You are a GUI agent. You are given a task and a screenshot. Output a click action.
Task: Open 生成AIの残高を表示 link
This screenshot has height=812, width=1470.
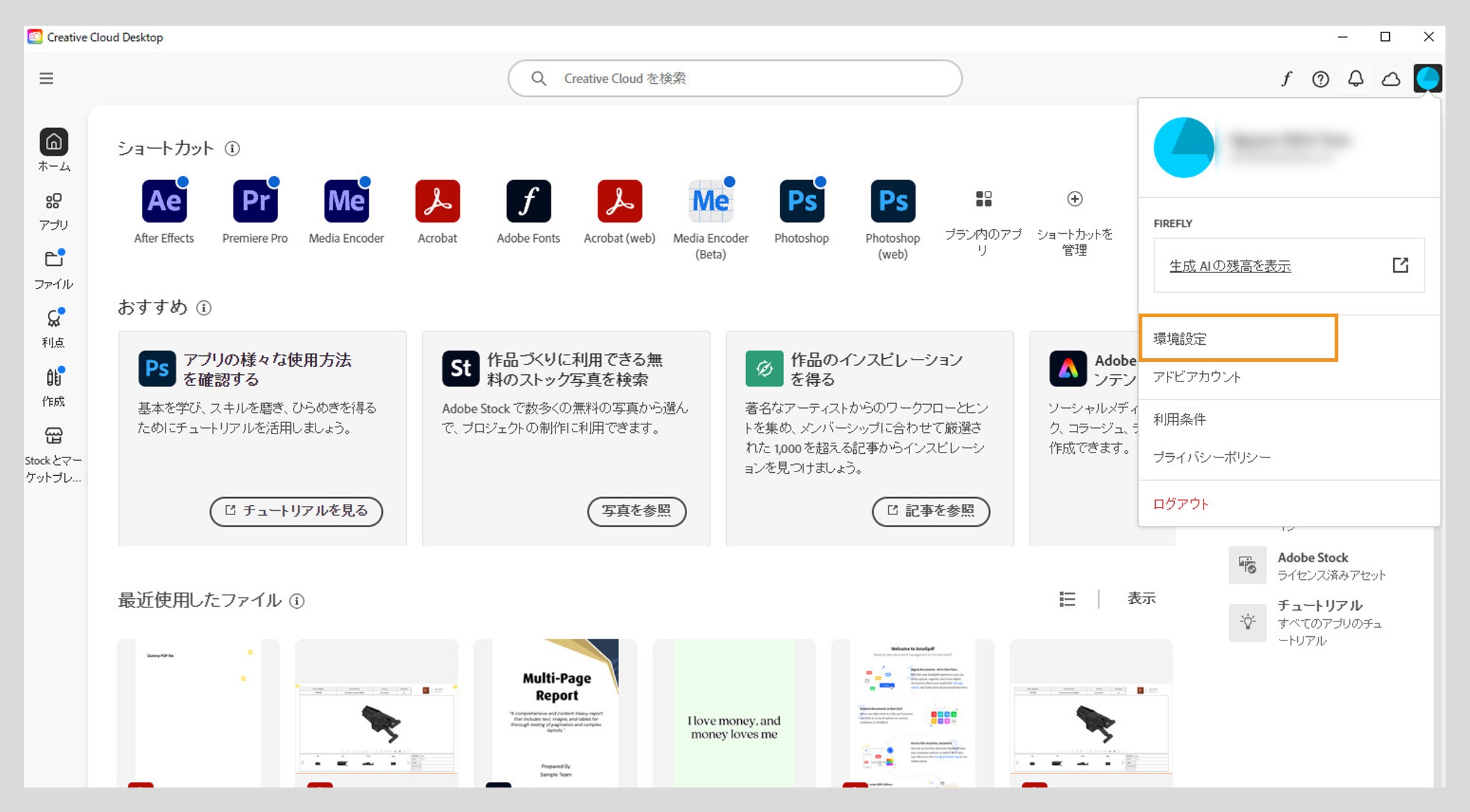coord(1229,266)
